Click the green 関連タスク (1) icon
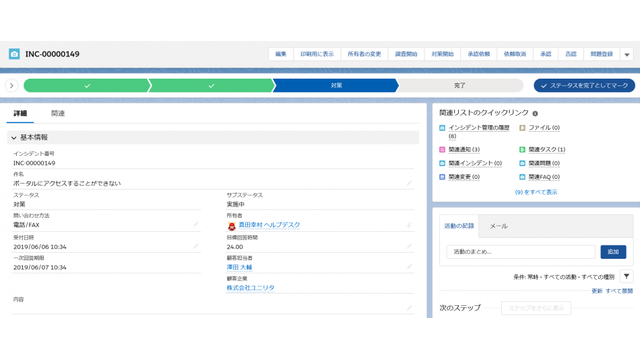 pos(522,150)
